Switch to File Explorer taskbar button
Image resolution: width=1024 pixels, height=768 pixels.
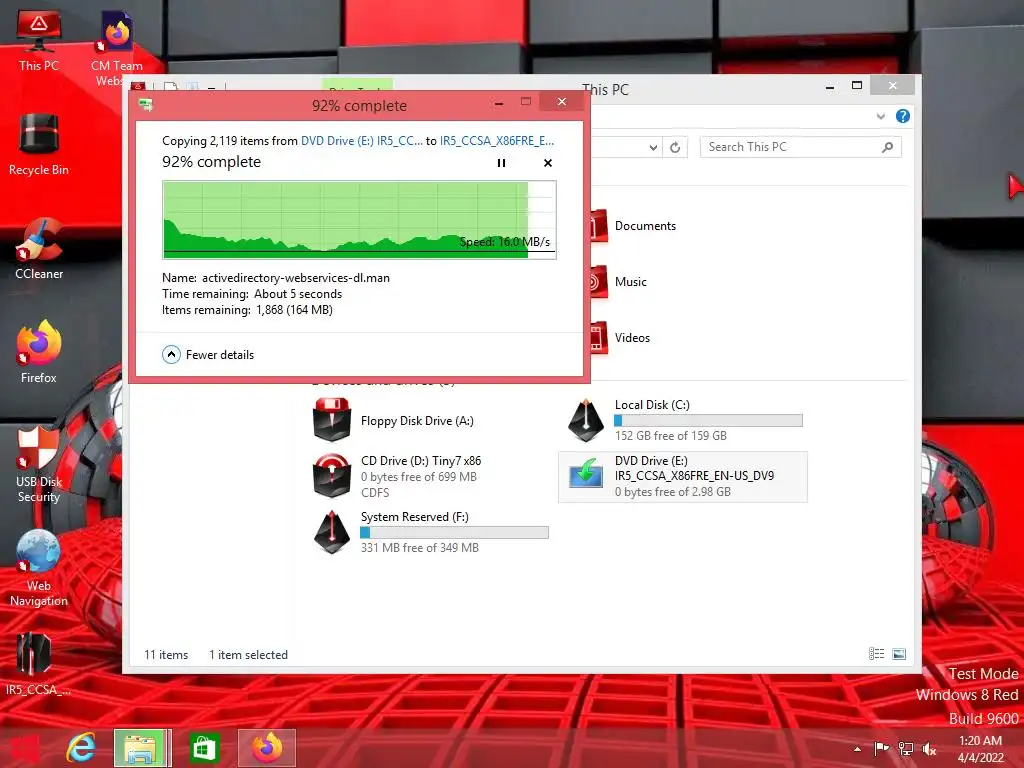click(142, 748)
